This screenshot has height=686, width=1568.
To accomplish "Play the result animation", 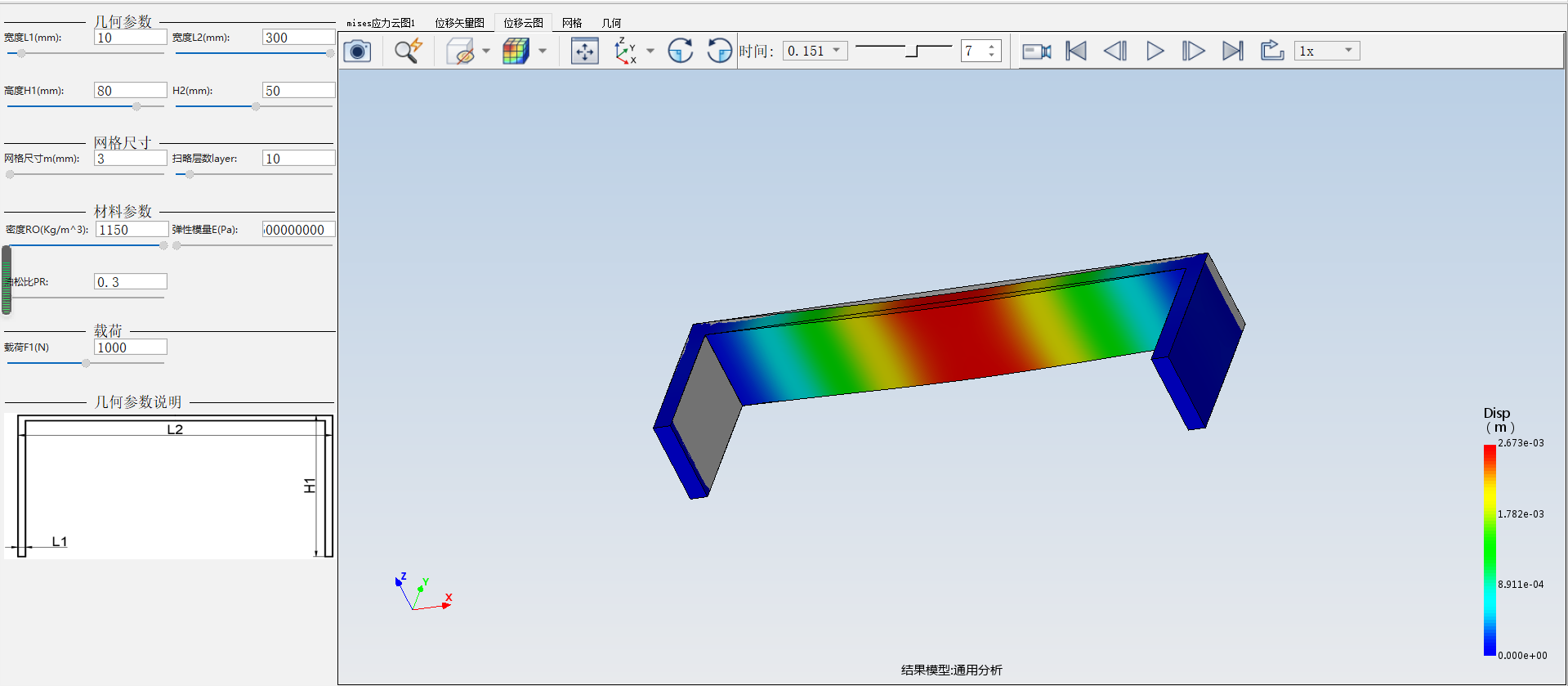I will pyautogui.click(x=1155, y=51).
